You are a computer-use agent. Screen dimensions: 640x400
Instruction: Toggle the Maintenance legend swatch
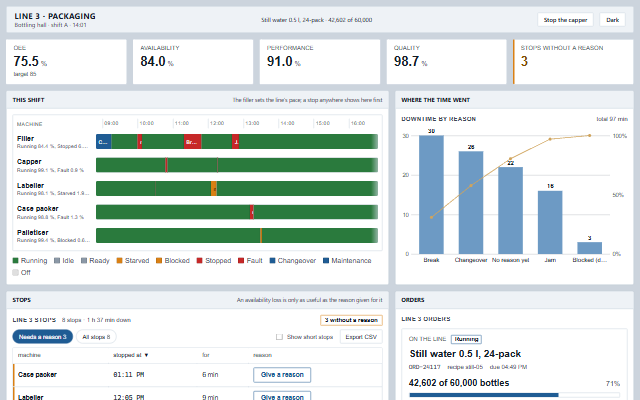(326, 260)
